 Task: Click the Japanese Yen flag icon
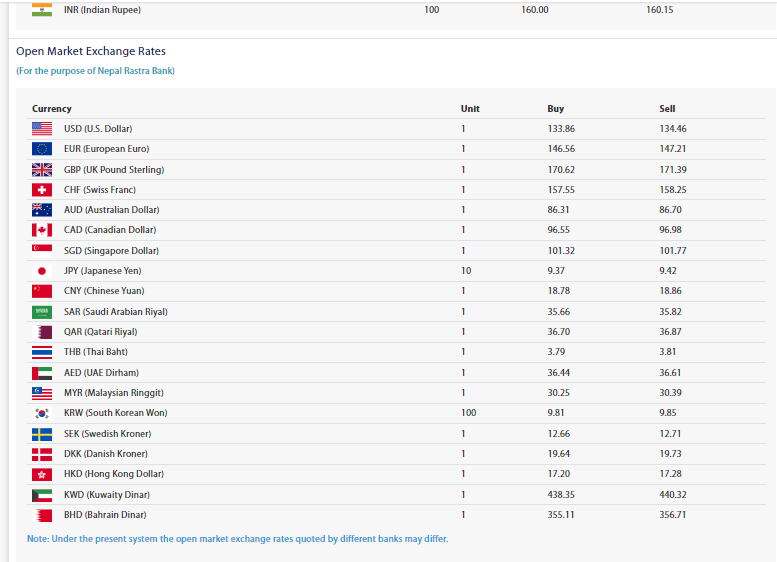(42, 271)
